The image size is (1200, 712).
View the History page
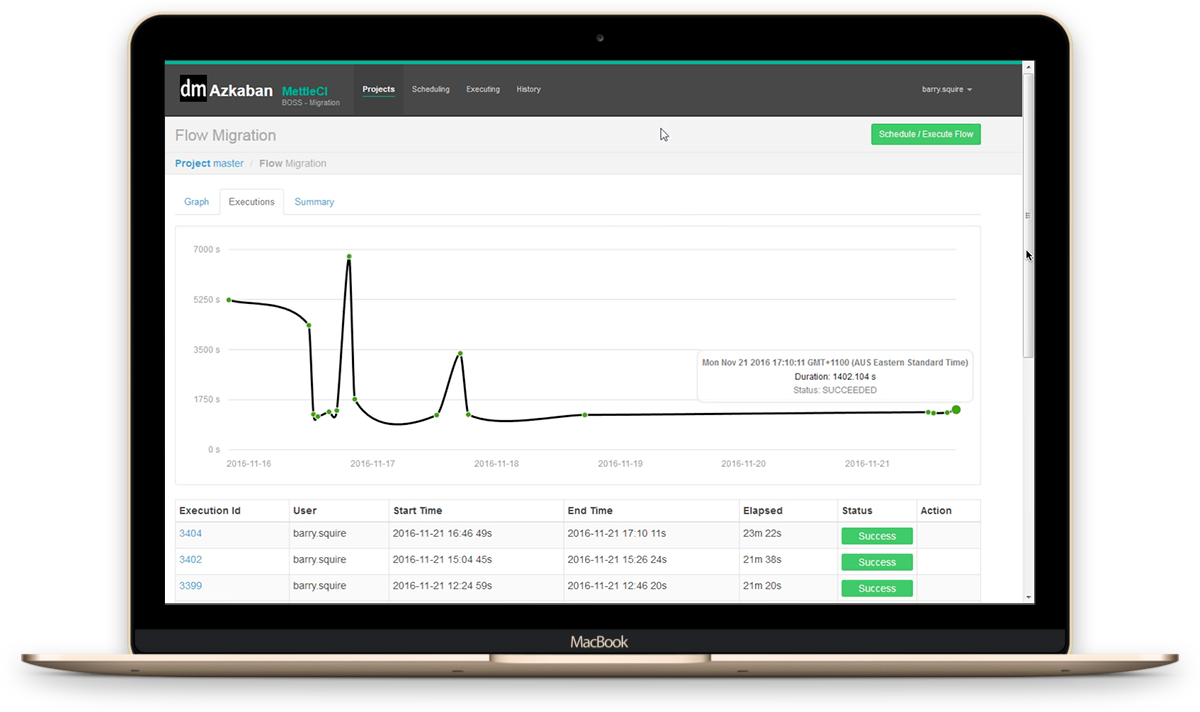pyautogui.click(x=529, y=89)
